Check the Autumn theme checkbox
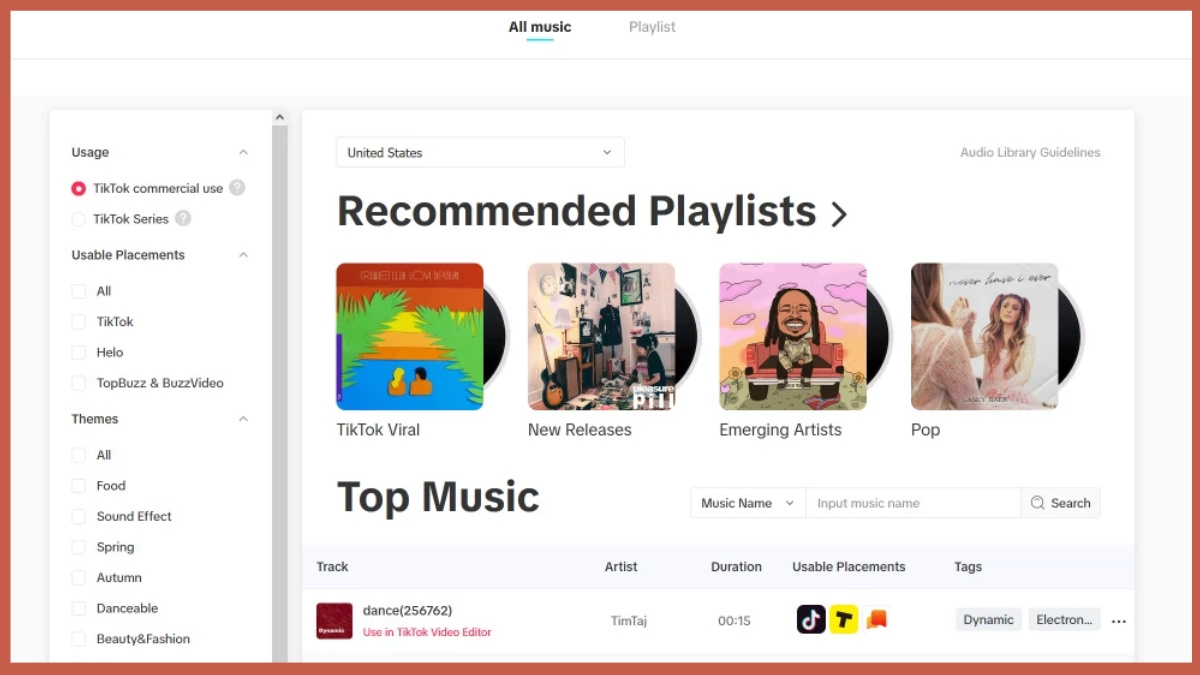Image resolution: width=1200 pixels, height=675 pixels. coord(79,578)
